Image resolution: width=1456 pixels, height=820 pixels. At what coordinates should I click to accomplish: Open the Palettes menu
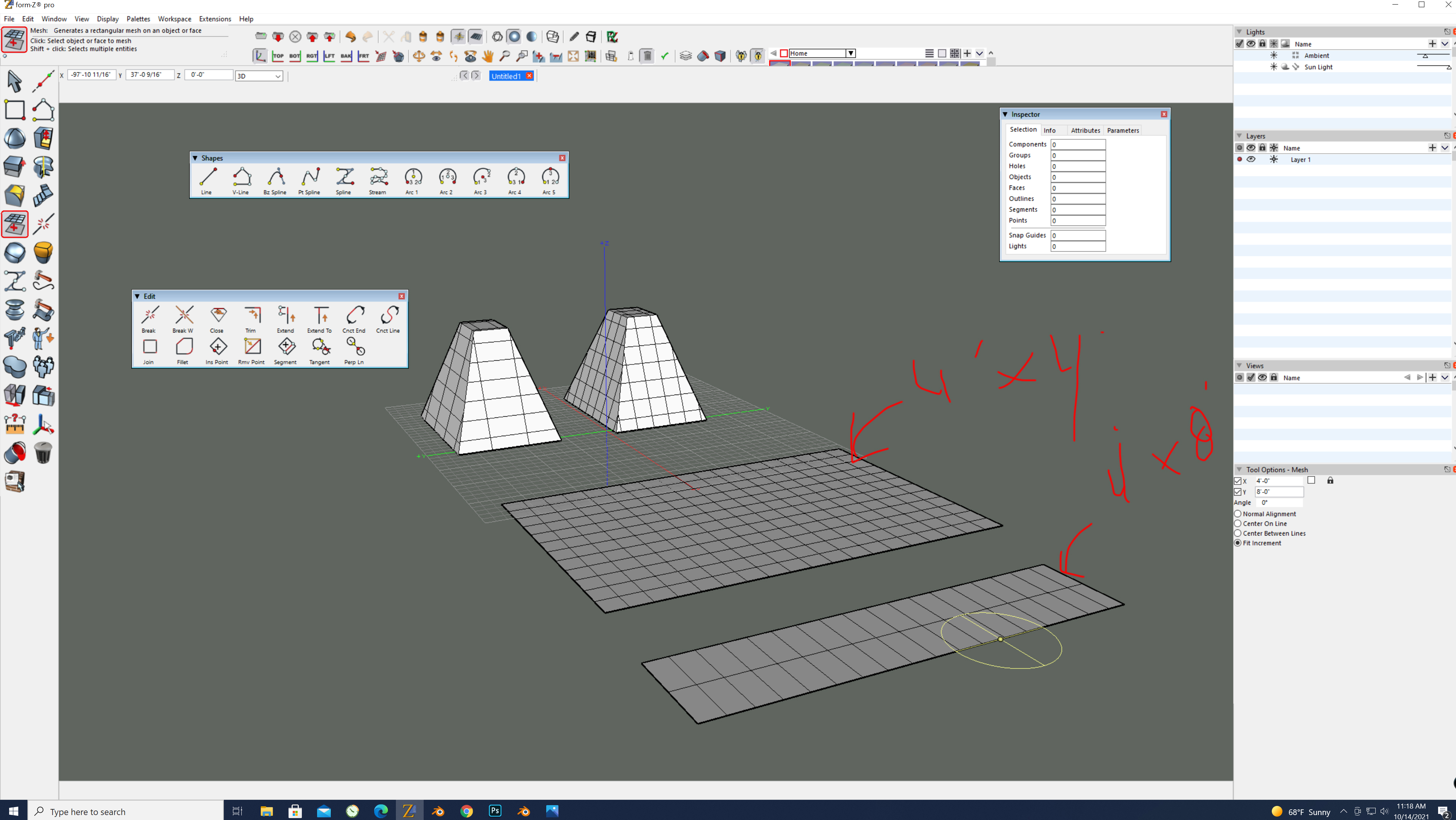pos(138,19)
